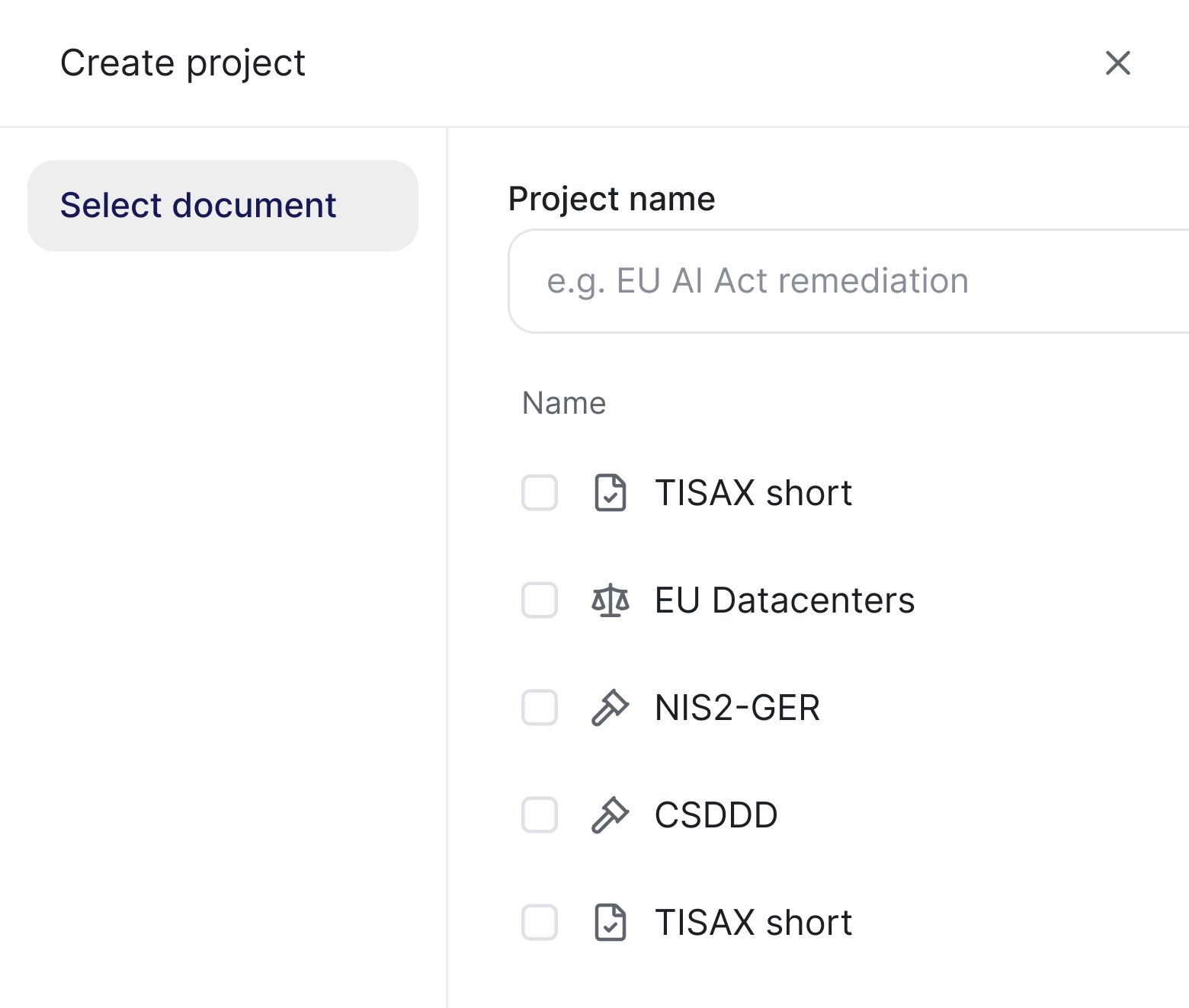Enable the CSDDD checkbox
This screenshot has height=1008, width=1189.
(540, 814)
